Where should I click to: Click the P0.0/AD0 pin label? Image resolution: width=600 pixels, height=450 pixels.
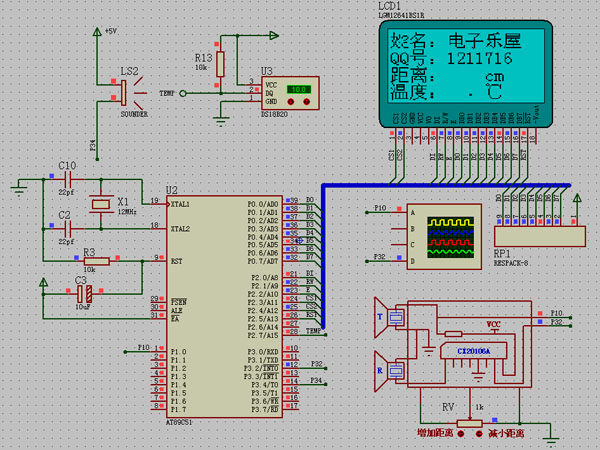click(x=263, y=204)
